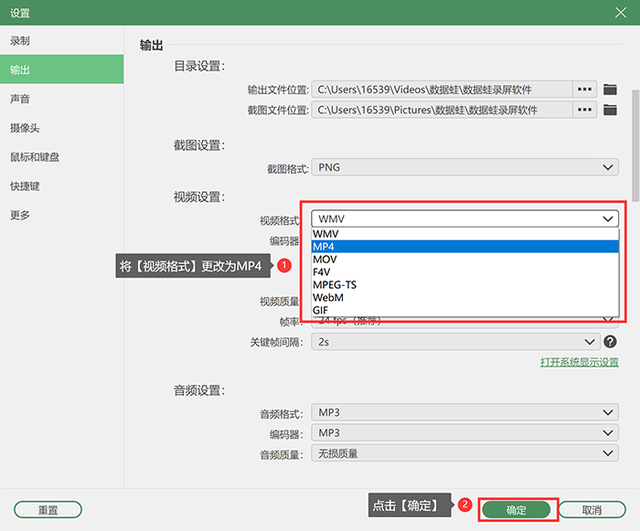Open the audio quality dropdown
Image resolution: width=640 pixels, height=531 pixels.
point(465,453)
